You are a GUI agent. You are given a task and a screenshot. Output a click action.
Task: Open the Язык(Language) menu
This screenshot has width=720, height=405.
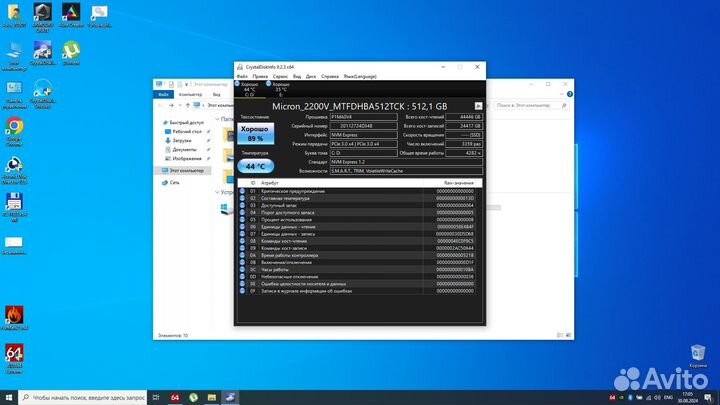[x=360, y=76]
